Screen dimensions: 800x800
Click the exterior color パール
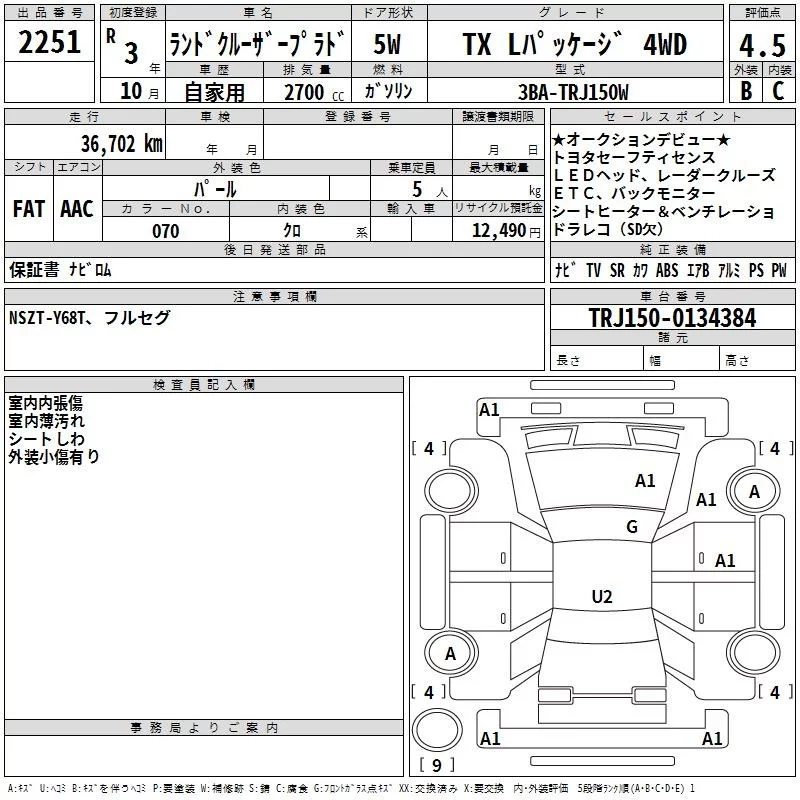(215, 189)
